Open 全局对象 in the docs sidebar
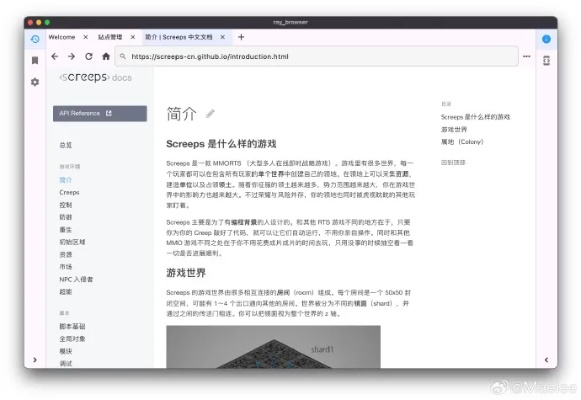Image resolution: width=581 pixels, height=400 pixels. [x=72, y=339]
